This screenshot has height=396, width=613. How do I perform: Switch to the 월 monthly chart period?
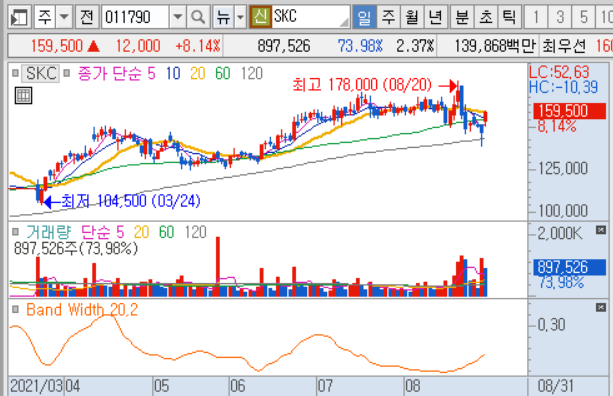coord(412,17)
